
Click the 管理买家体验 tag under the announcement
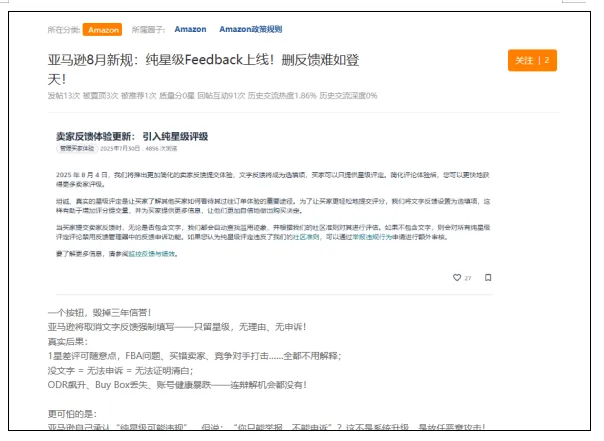pyautogui.click(x=79, y=148)
